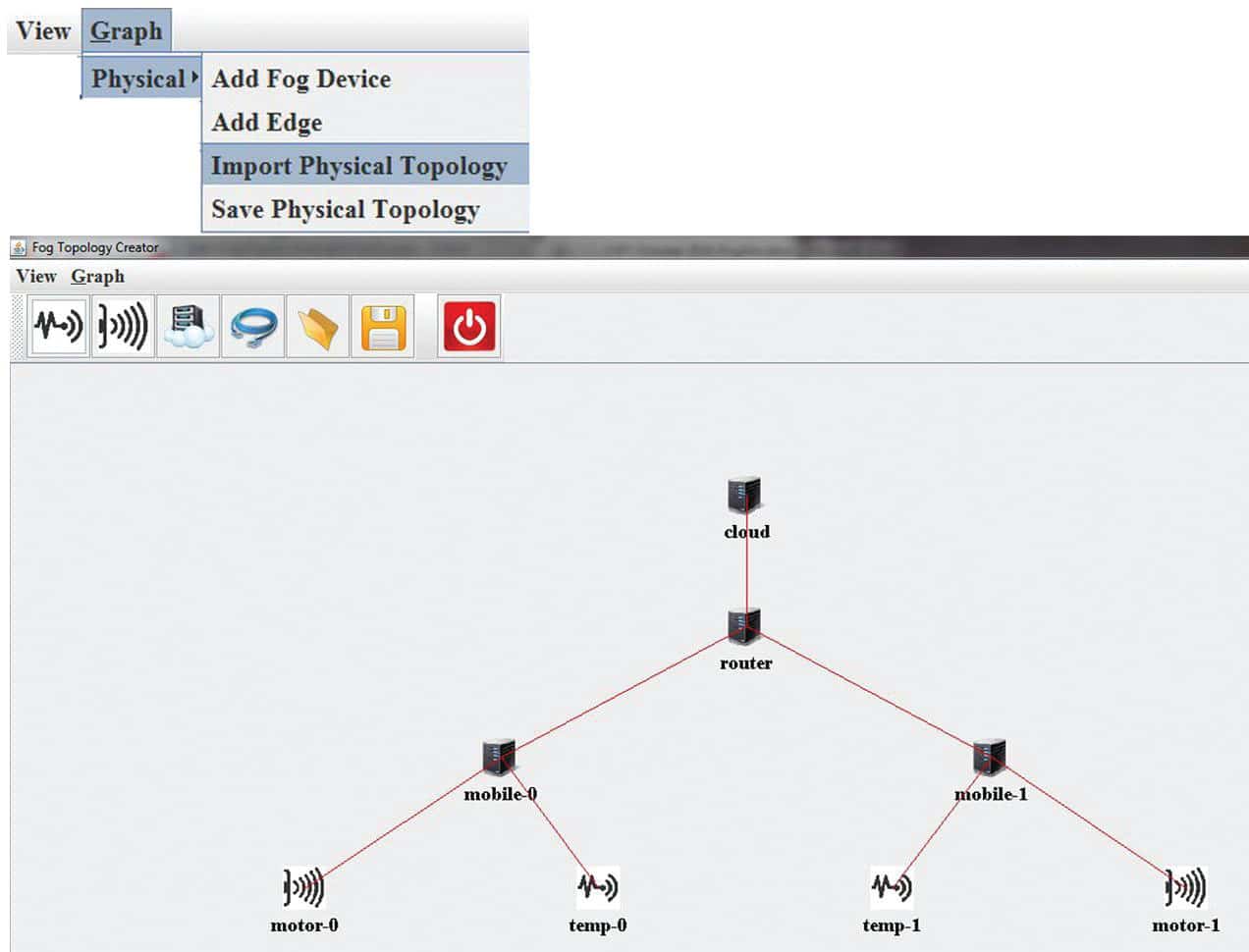Click the 'temp-0' node label
Image resolution: width=1249 pixels, height=952 pixels.
[x=597, y=926]
